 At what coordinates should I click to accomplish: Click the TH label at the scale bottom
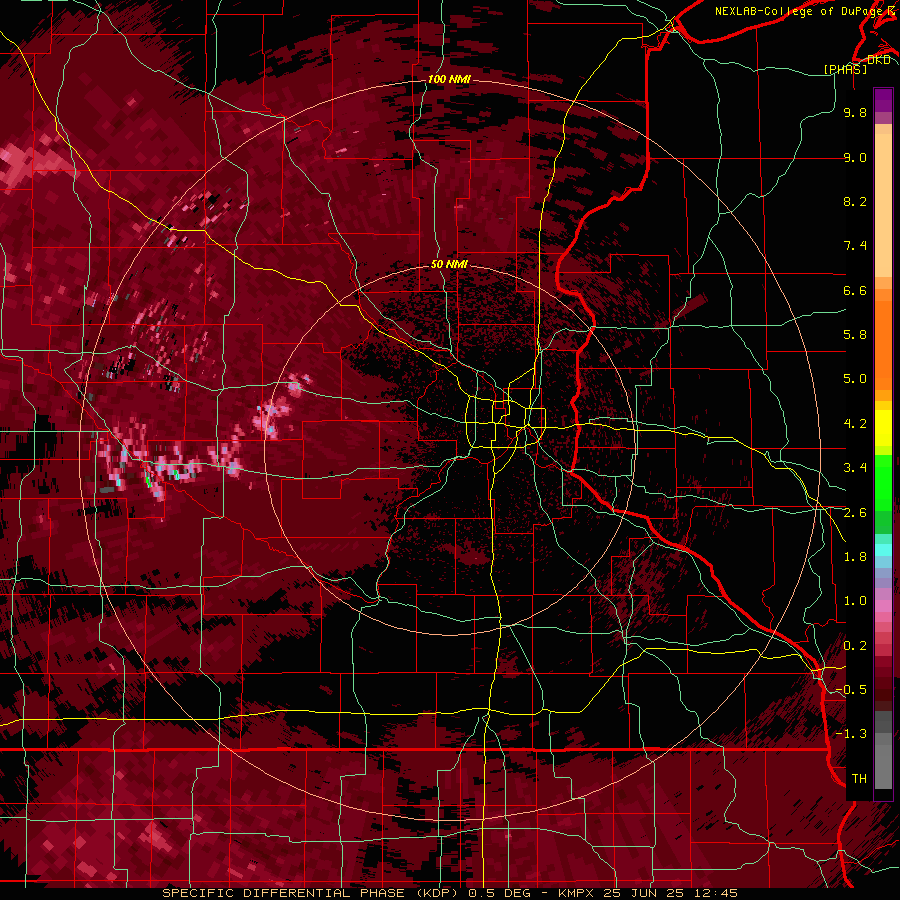[x=859, y=779]
